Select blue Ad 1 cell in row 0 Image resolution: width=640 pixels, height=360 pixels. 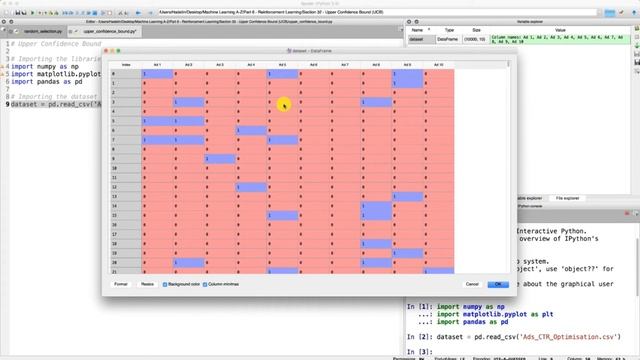pyautogui.click(x=157, y=74)
